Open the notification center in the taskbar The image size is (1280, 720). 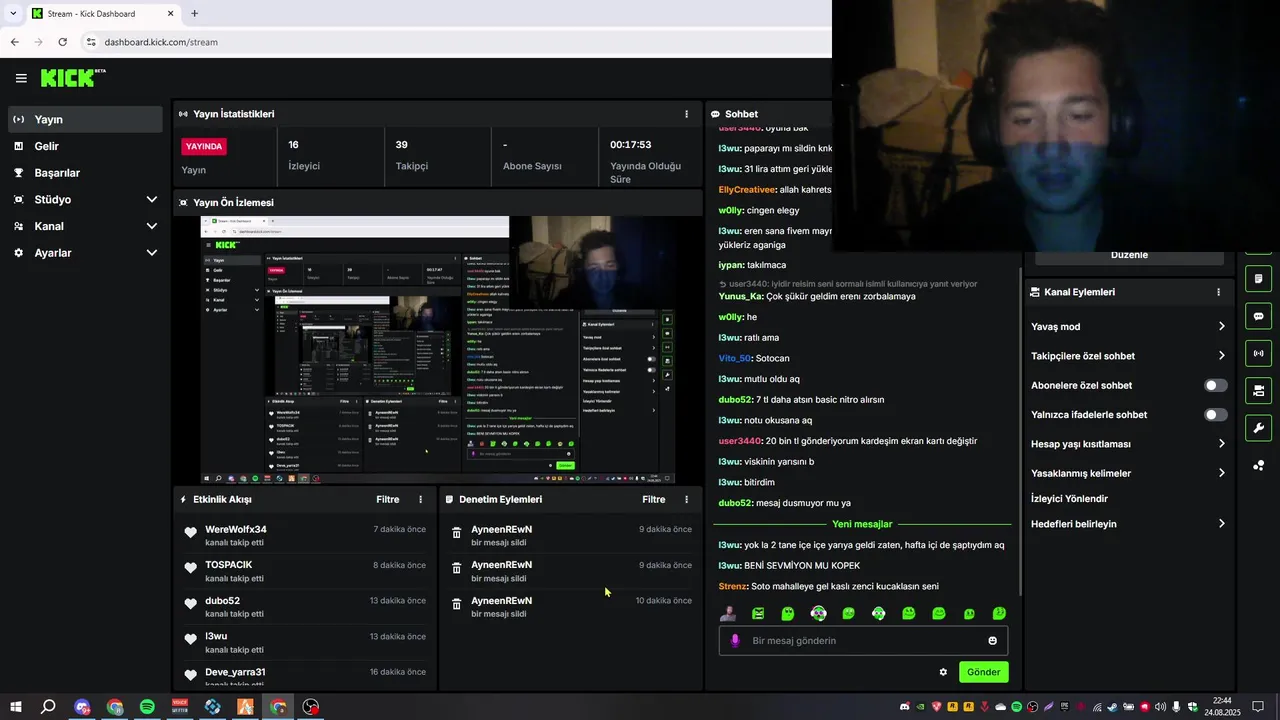tap(1258, 707)
